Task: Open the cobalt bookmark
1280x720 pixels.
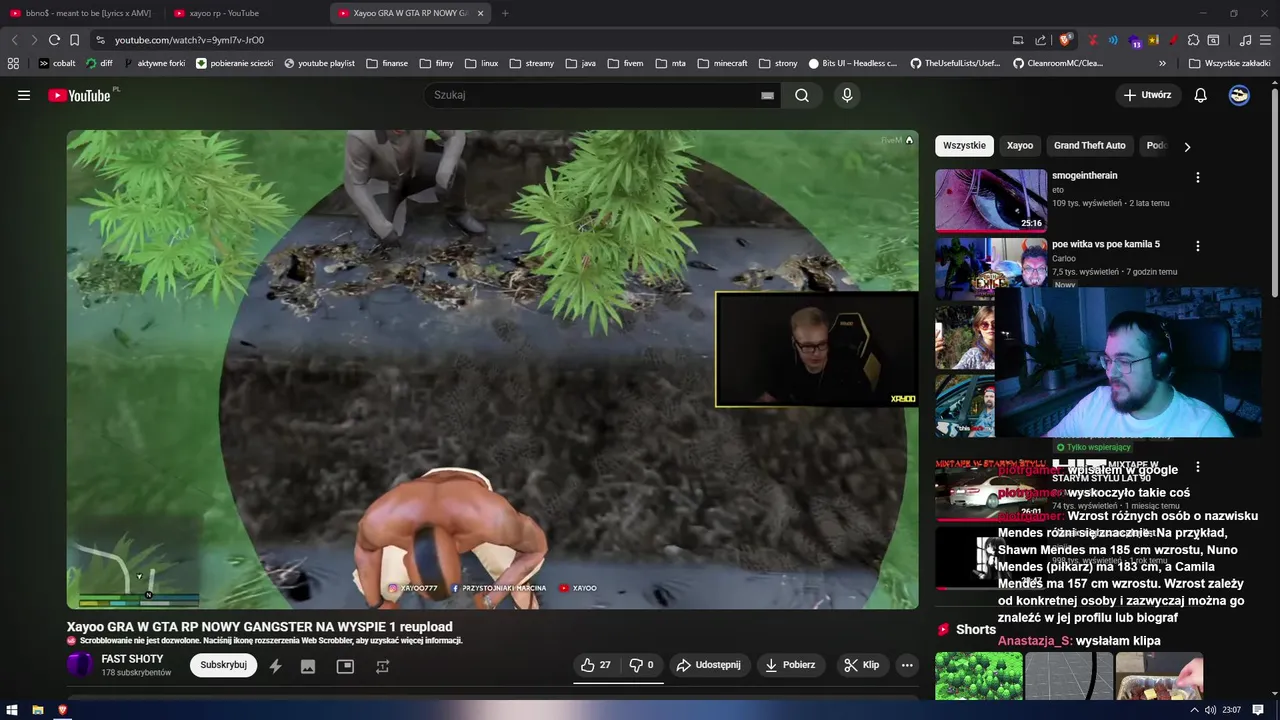Action: pos(57,63)
